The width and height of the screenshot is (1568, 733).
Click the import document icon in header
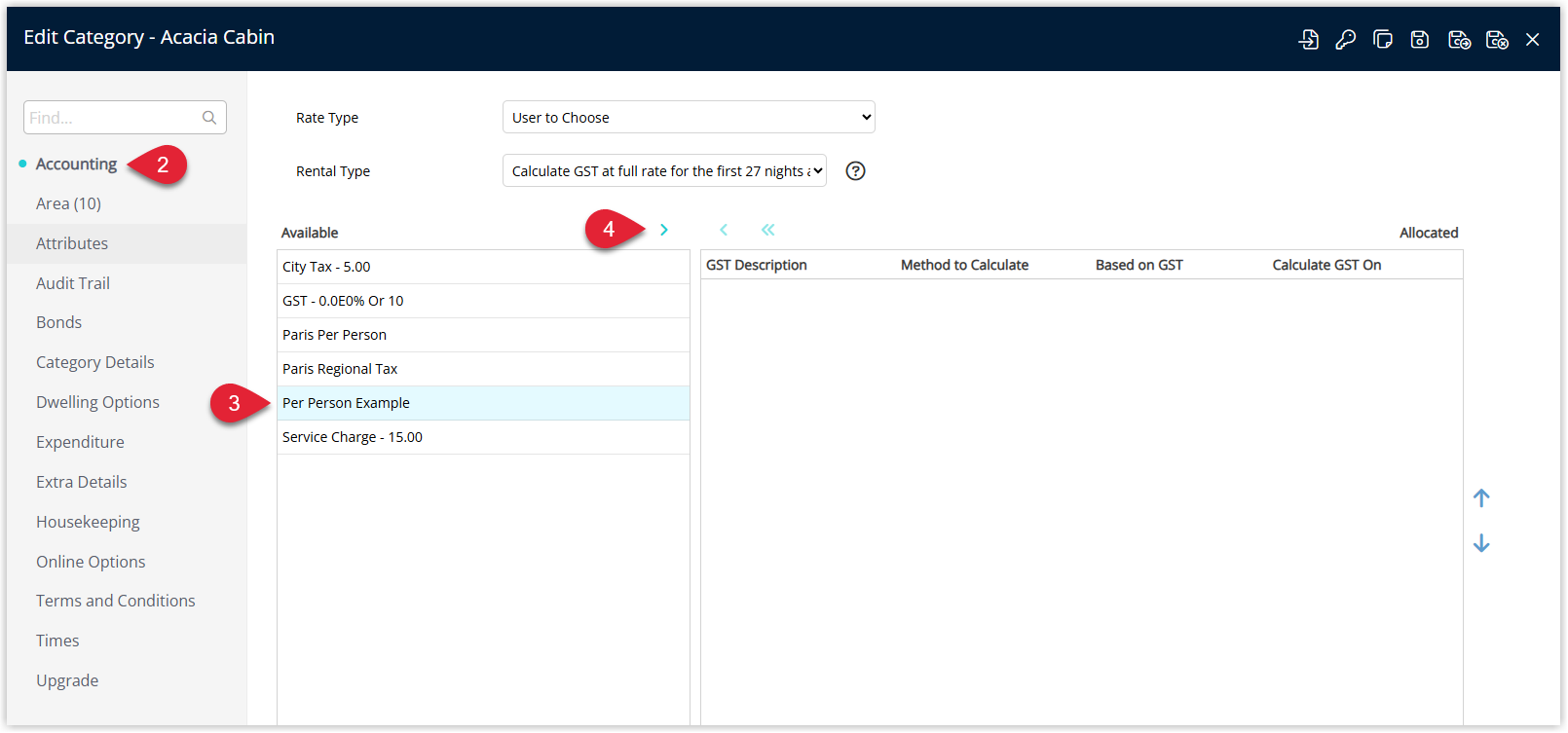pyautogui.click(x=1309, y=39)
